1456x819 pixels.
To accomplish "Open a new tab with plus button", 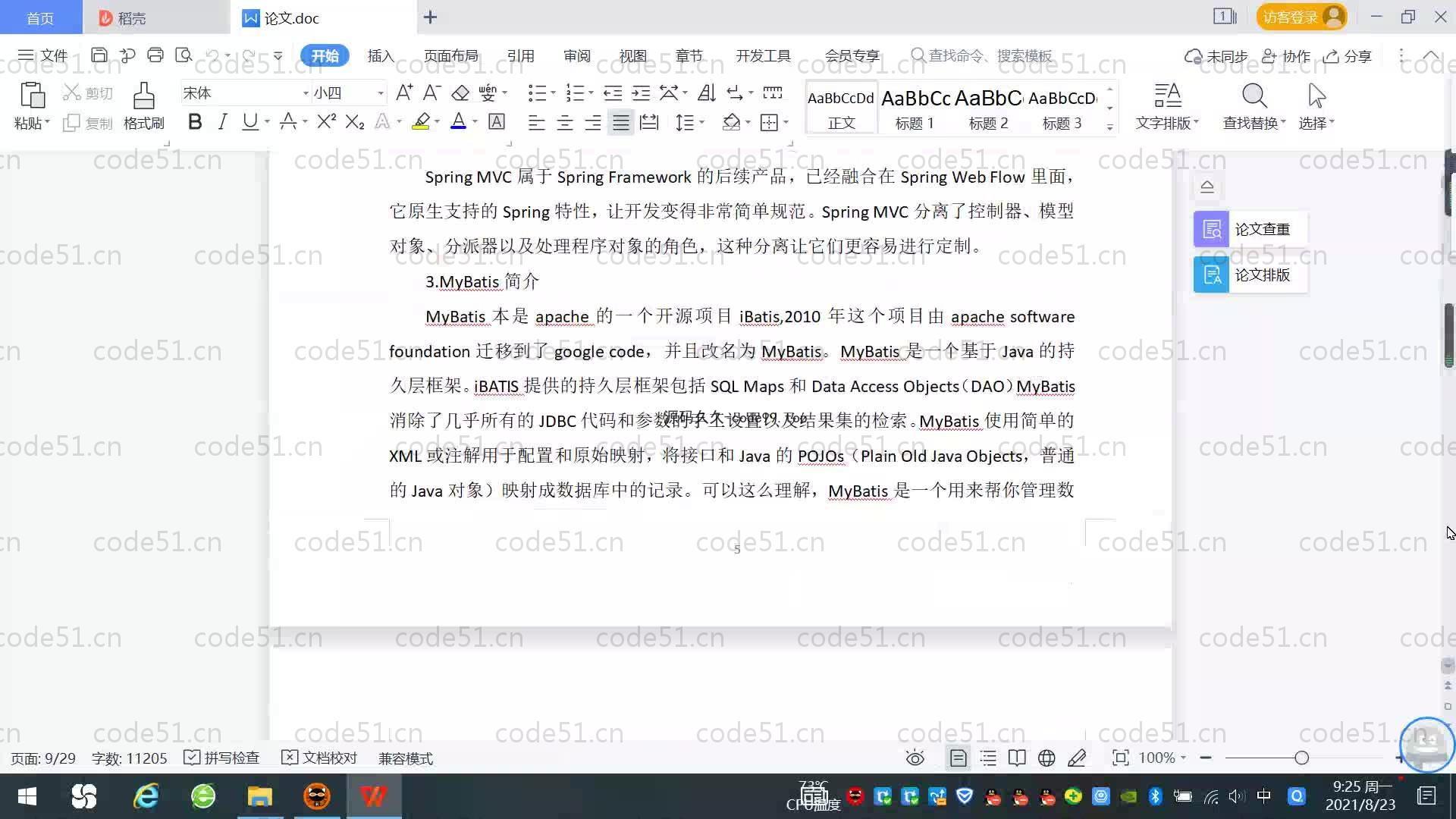I will click(430, 17).
